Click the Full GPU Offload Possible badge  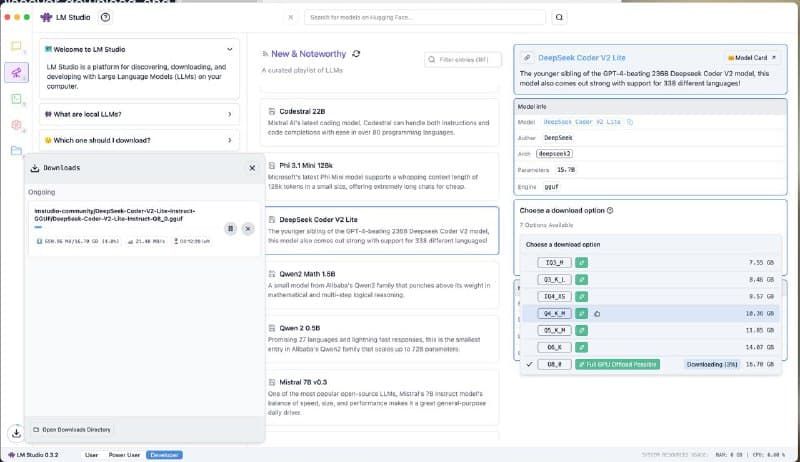[617, 365]
